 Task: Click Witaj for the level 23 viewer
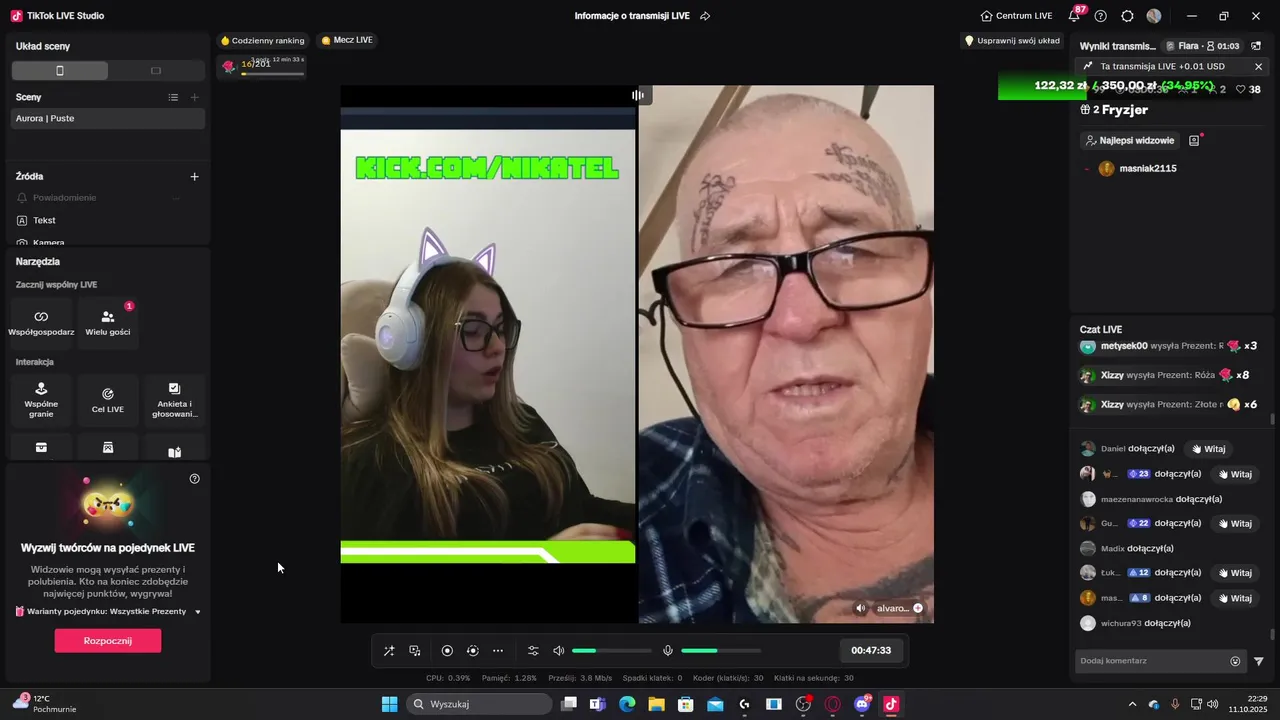click(x=1234, y=474)
